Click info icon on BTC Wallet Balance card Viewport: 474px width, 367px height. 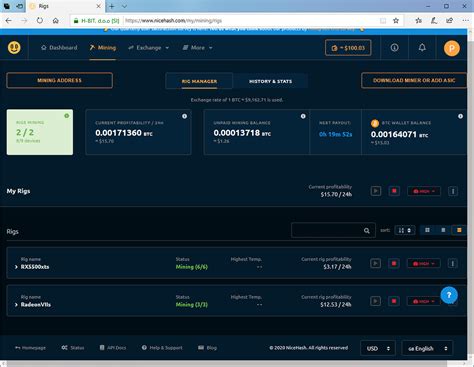pos(460,116)
